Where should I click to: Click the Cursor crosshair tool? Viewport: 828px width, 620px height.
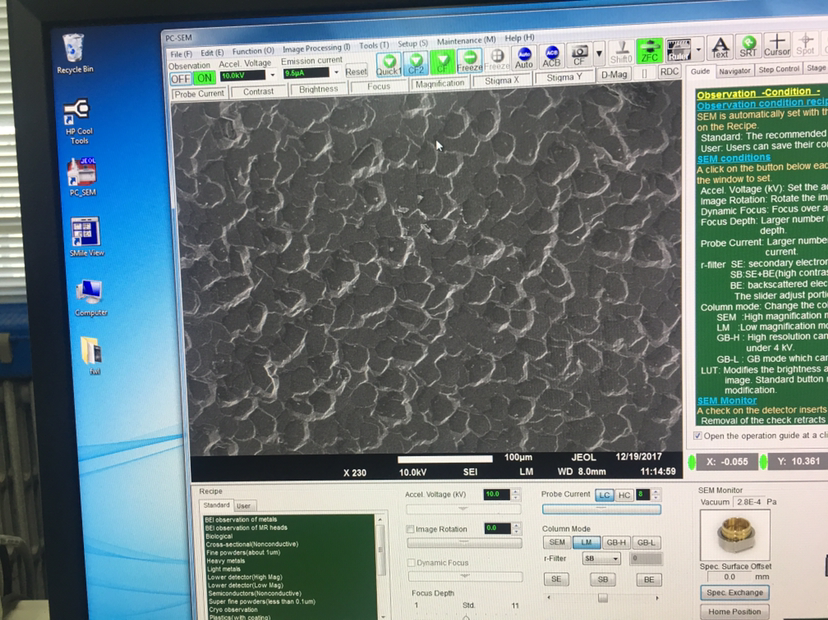pyautogui.click(x=776, y=47)
